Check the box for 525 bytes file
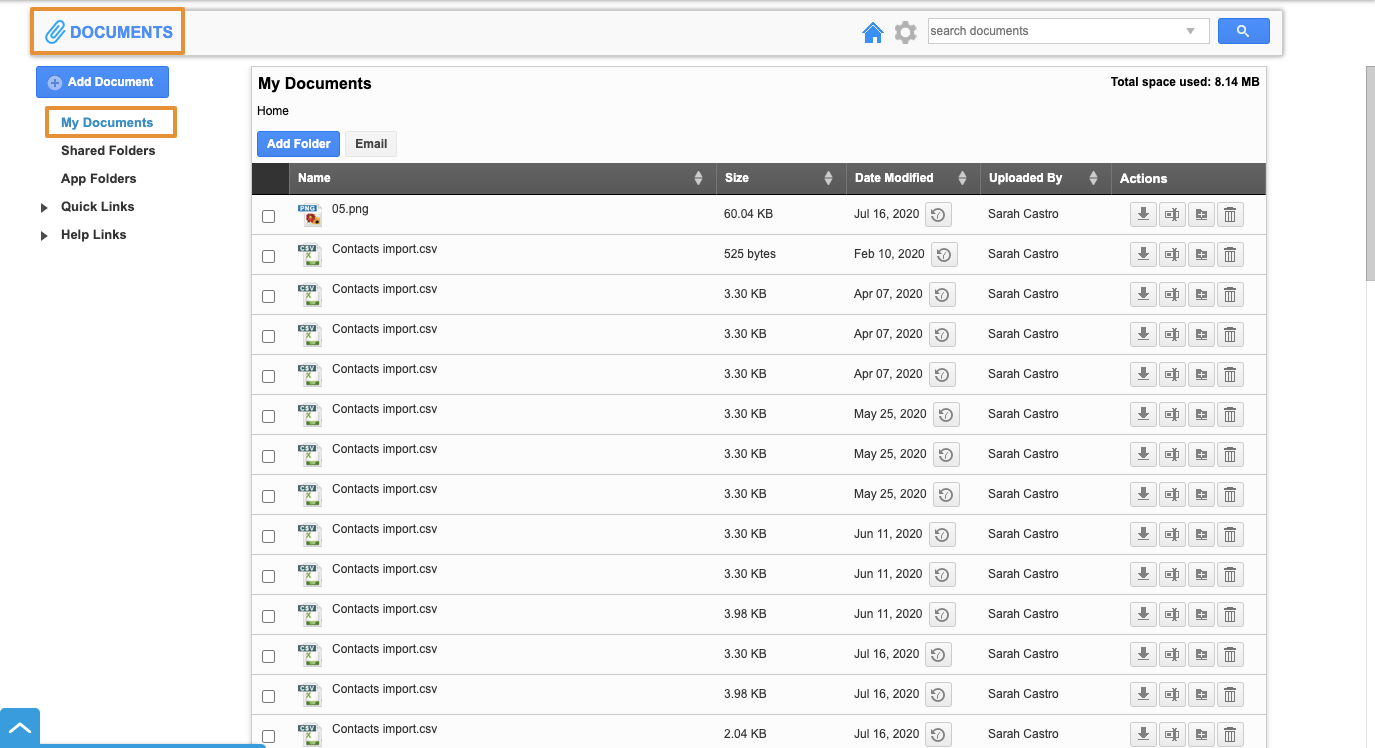Screen dimensions: 1375x748 [268, 256]
